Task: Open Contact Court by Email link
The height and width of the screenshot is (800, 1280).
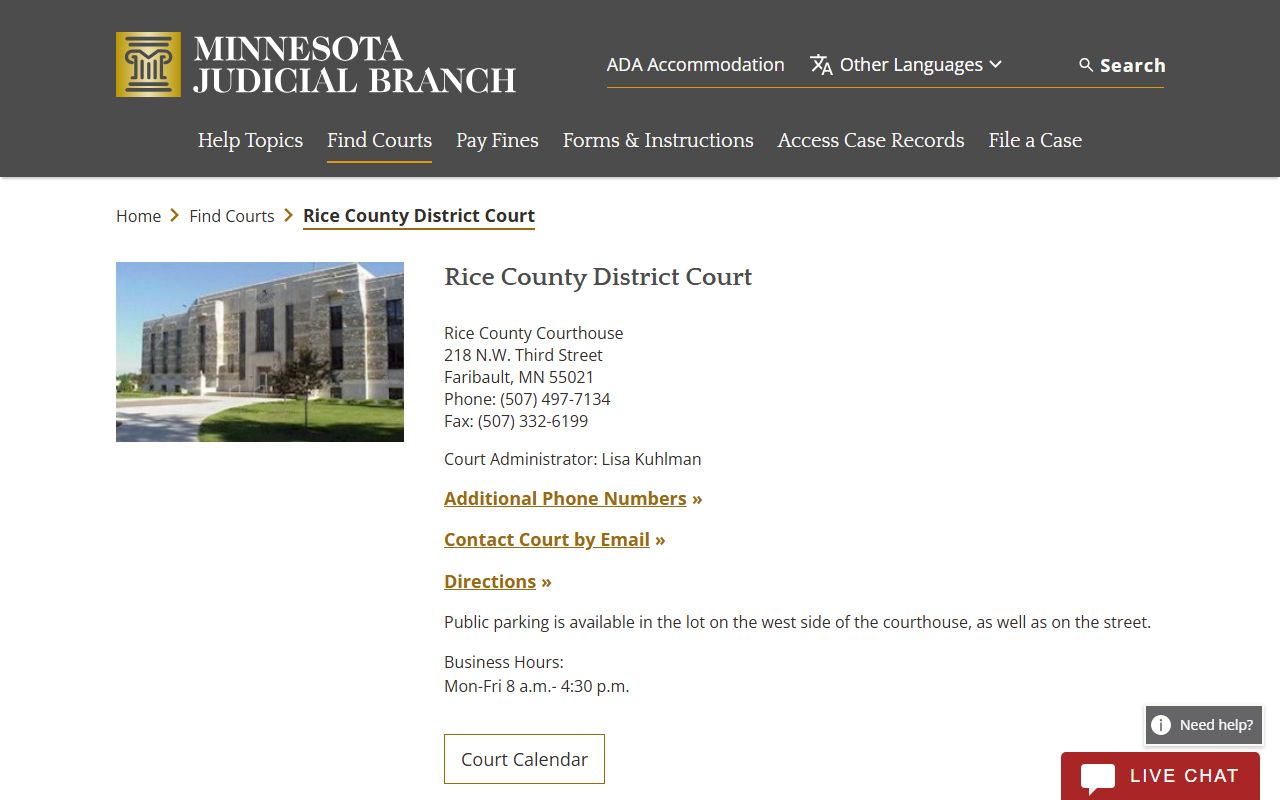Action: pyautogui.click(x=547, y=540)
